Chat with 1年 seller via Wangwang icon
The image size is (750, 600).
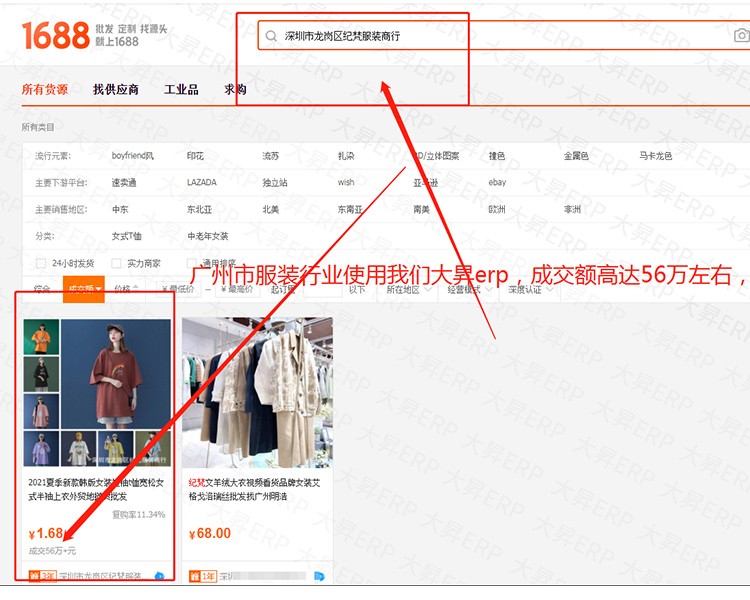coord(320,576)
